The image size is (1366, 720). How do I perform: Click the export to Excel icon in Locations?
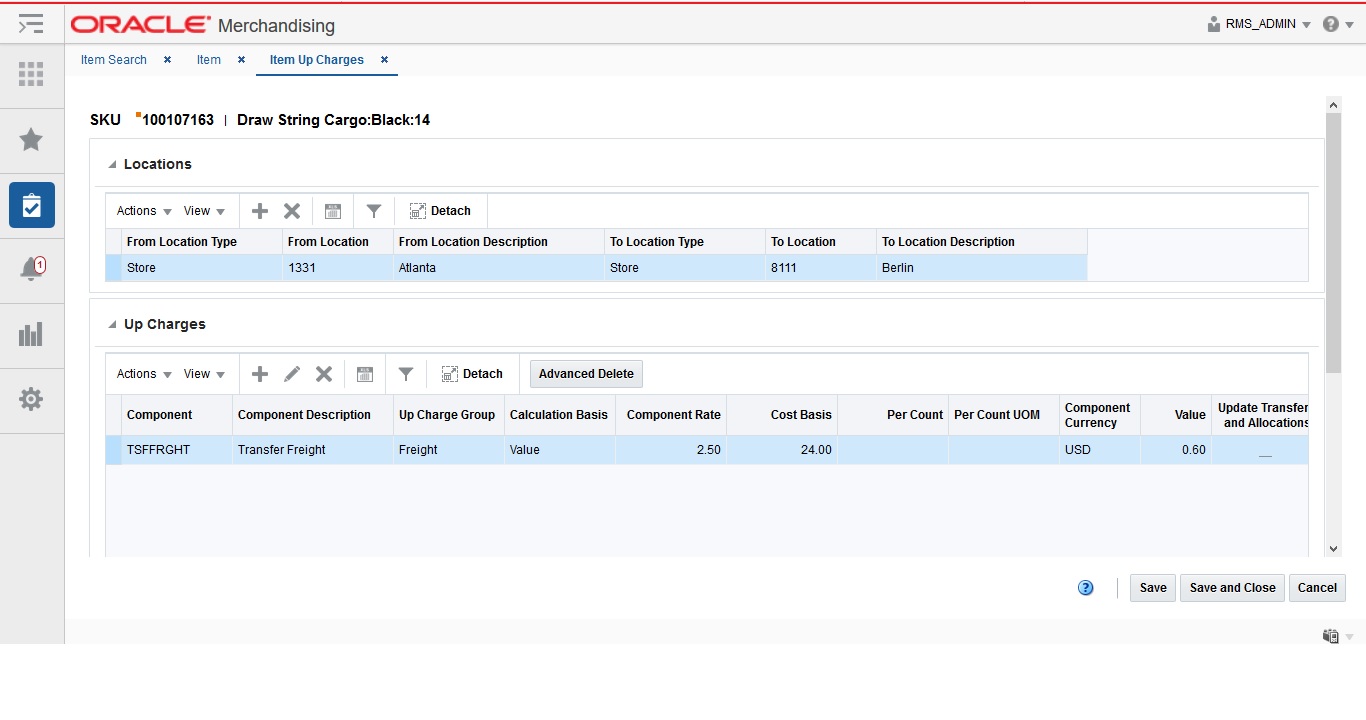point(333,211)
